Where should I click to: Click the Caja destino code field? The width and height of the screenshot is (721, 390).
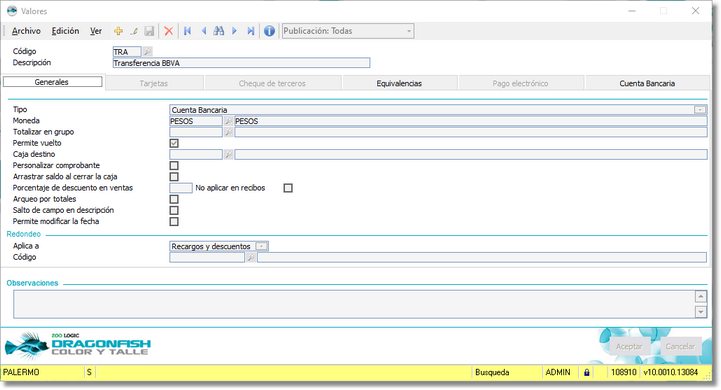[x=196, y=155]
